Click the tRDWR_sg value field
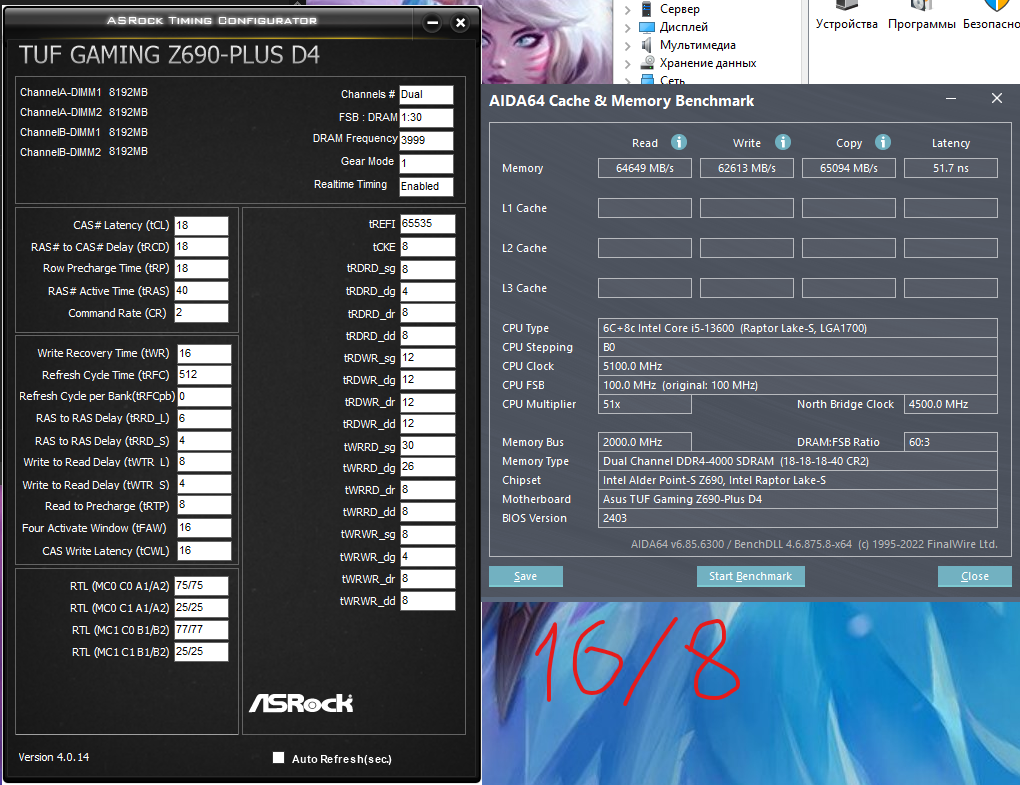Viewport: 1020px width, 785px height. (x=427, y=358)
